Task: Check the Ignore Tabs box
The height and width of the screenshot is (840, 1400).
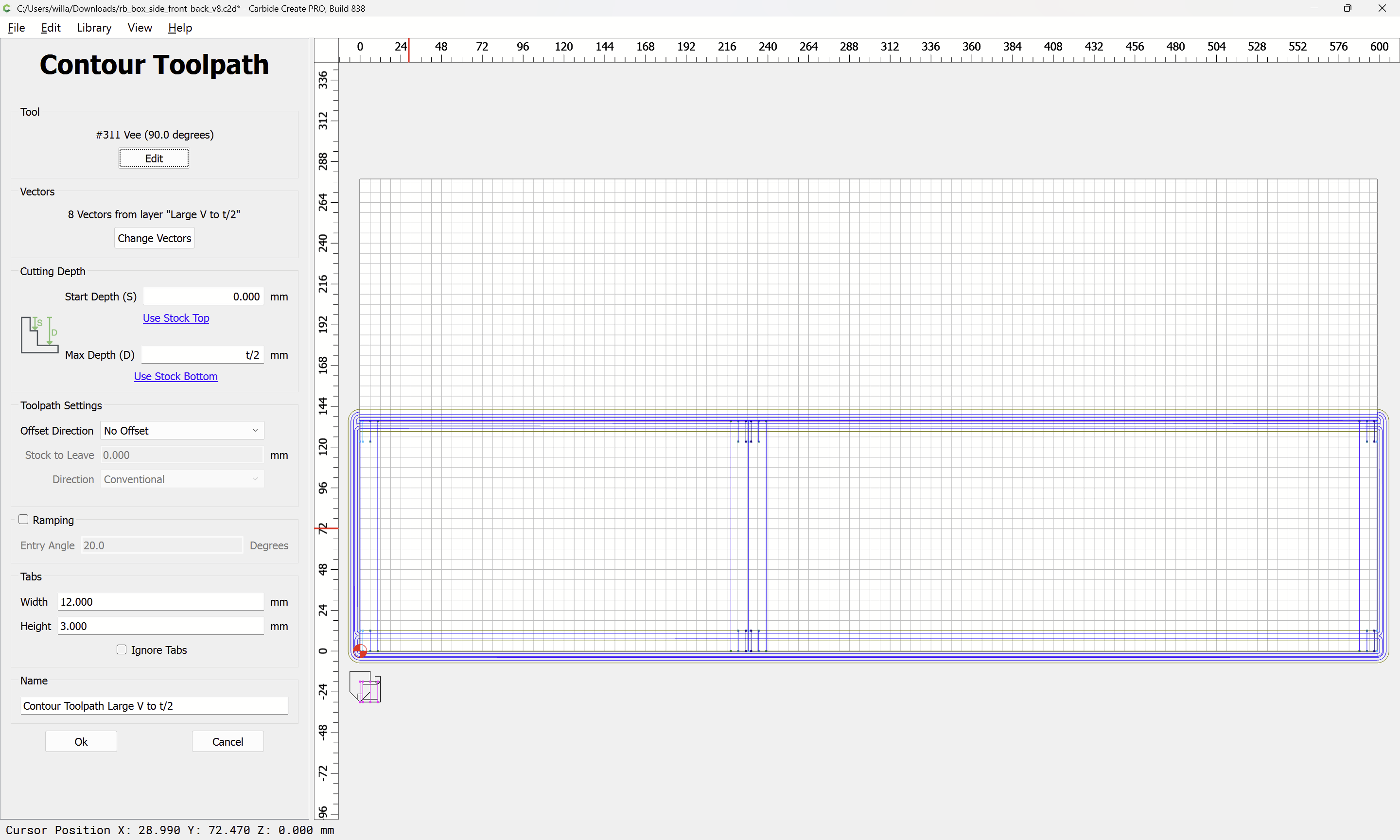Action: (122, 649)
